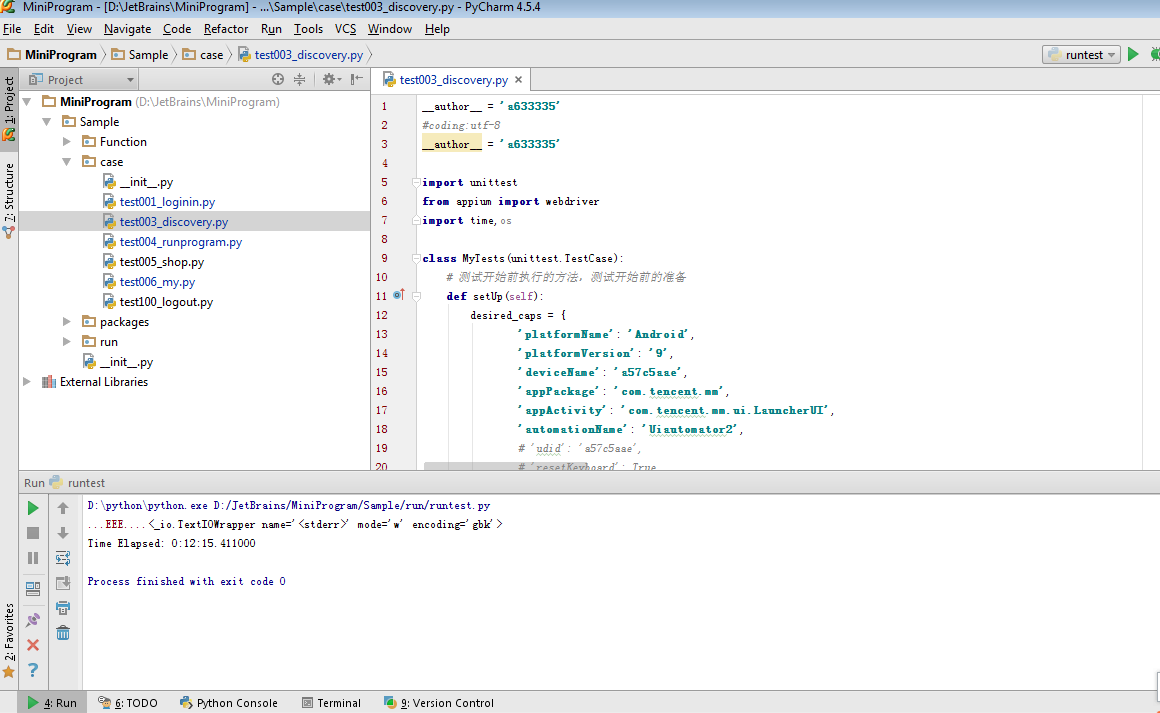Open the Tools menu
The width and height of the screenshot is (1160, 713).
point(308,29)
